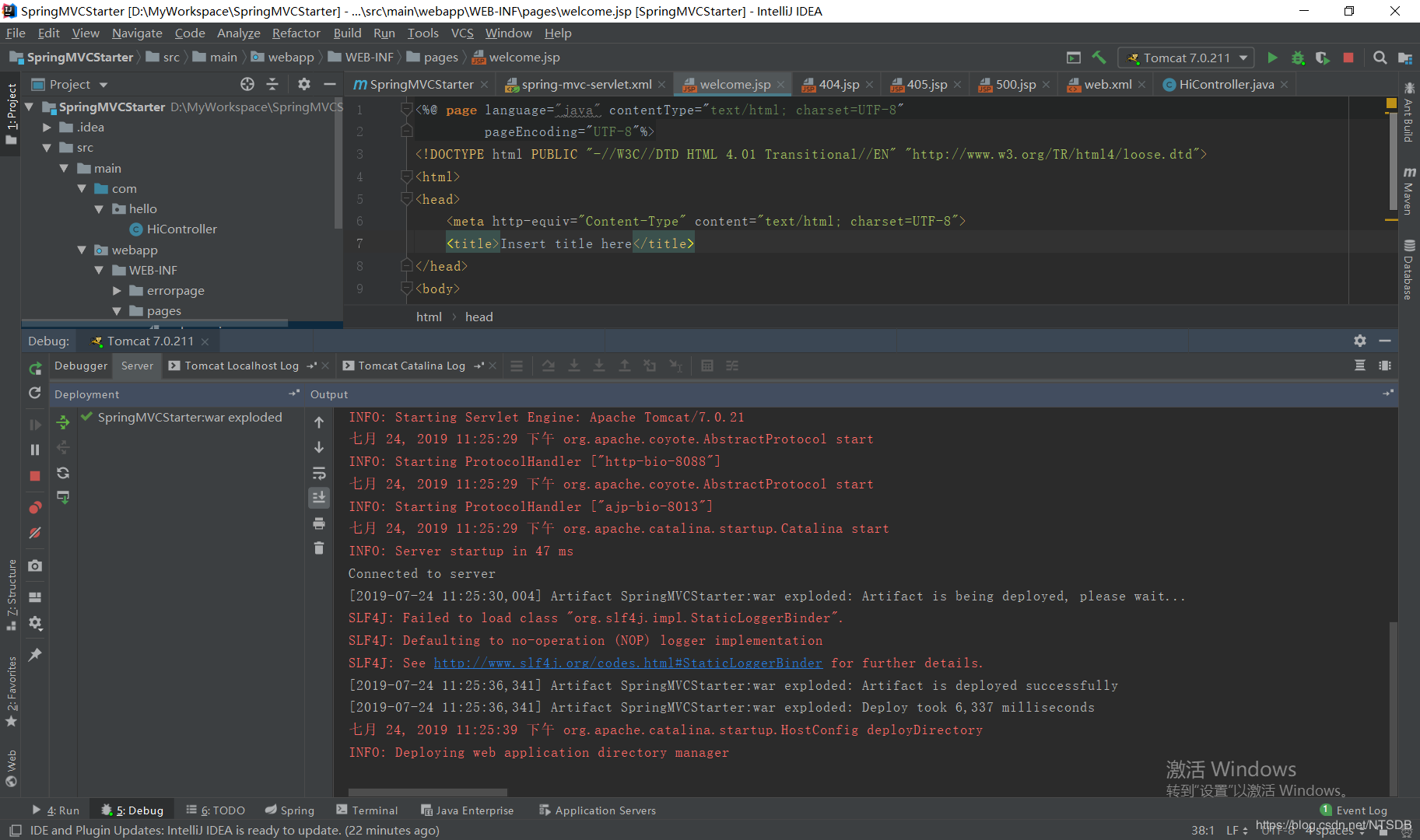Click the Search Everywhere magnifier icon

click(1380, 58)
